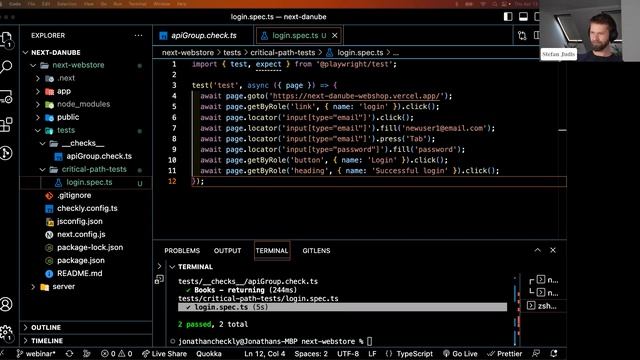Open the Extensions view icon
Screen dimensions: 640x360
(x=7, y=124)
